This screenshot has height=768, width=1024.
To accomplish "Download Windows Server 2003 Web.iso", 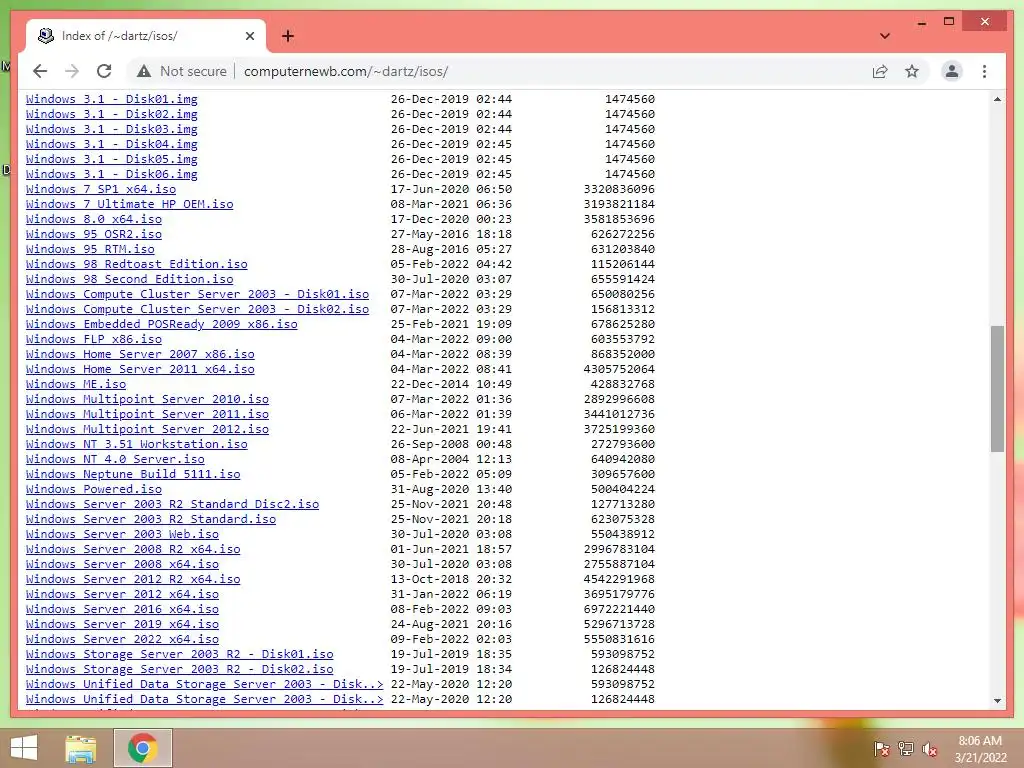I will [x=122, y=535].
